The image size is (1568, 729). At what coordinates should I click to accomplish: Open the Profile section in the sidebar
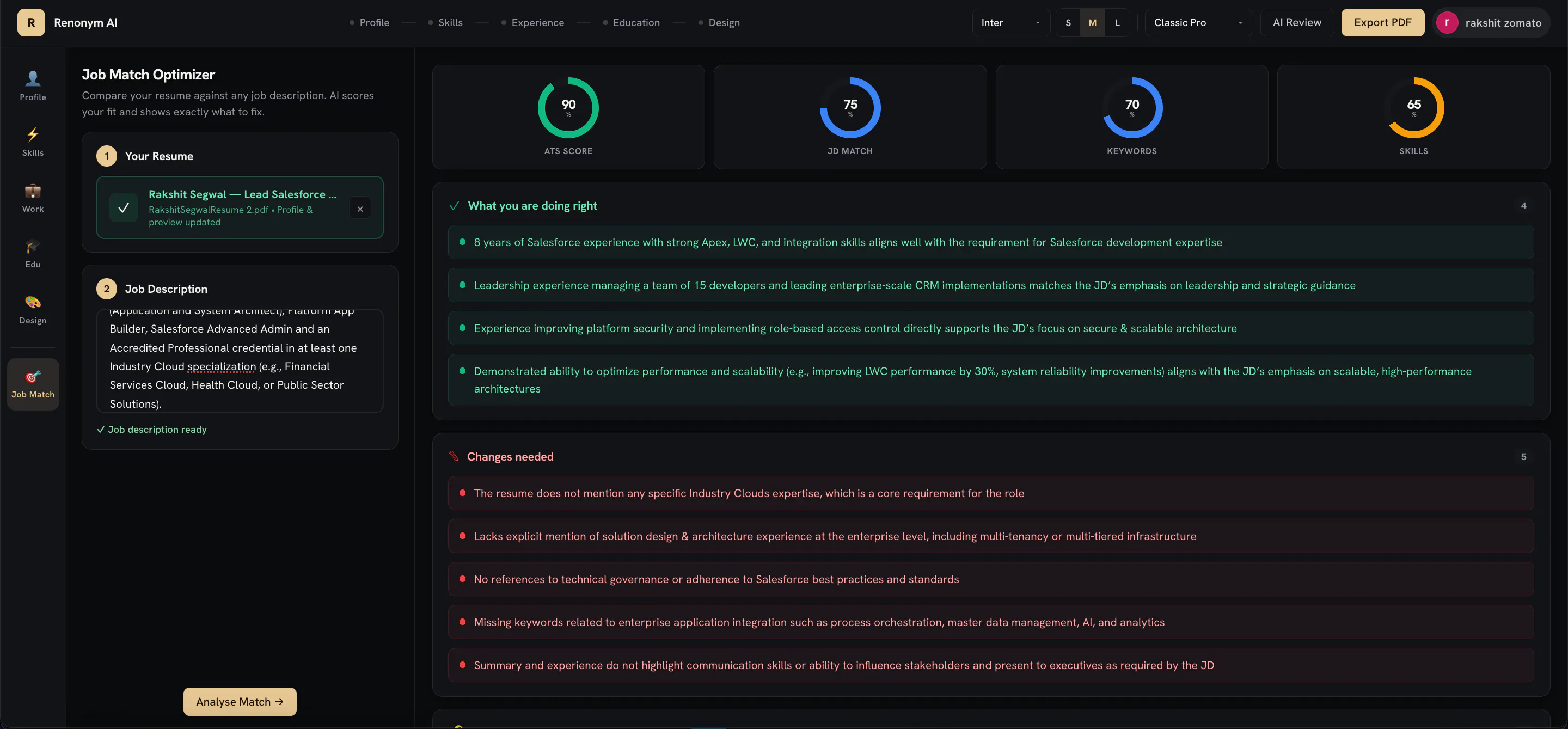[x=33, y=86]
